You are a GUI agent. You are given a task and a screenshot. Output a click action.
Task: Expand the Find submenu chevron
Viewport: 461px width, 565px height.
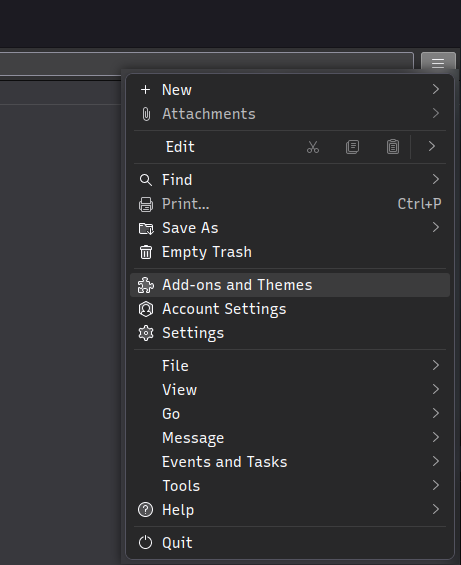tap(436, 179)
